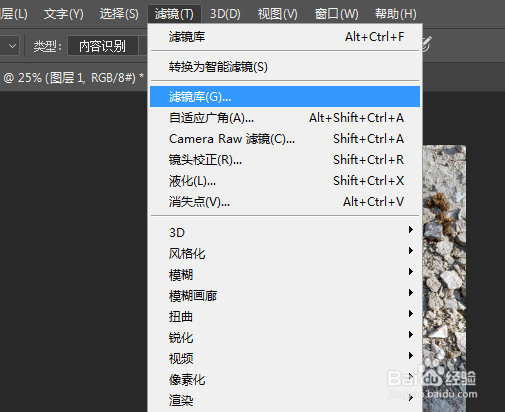Expand the 3D filter submenu
The height and width of the screenshot is (412, 505).
point(285,232)
